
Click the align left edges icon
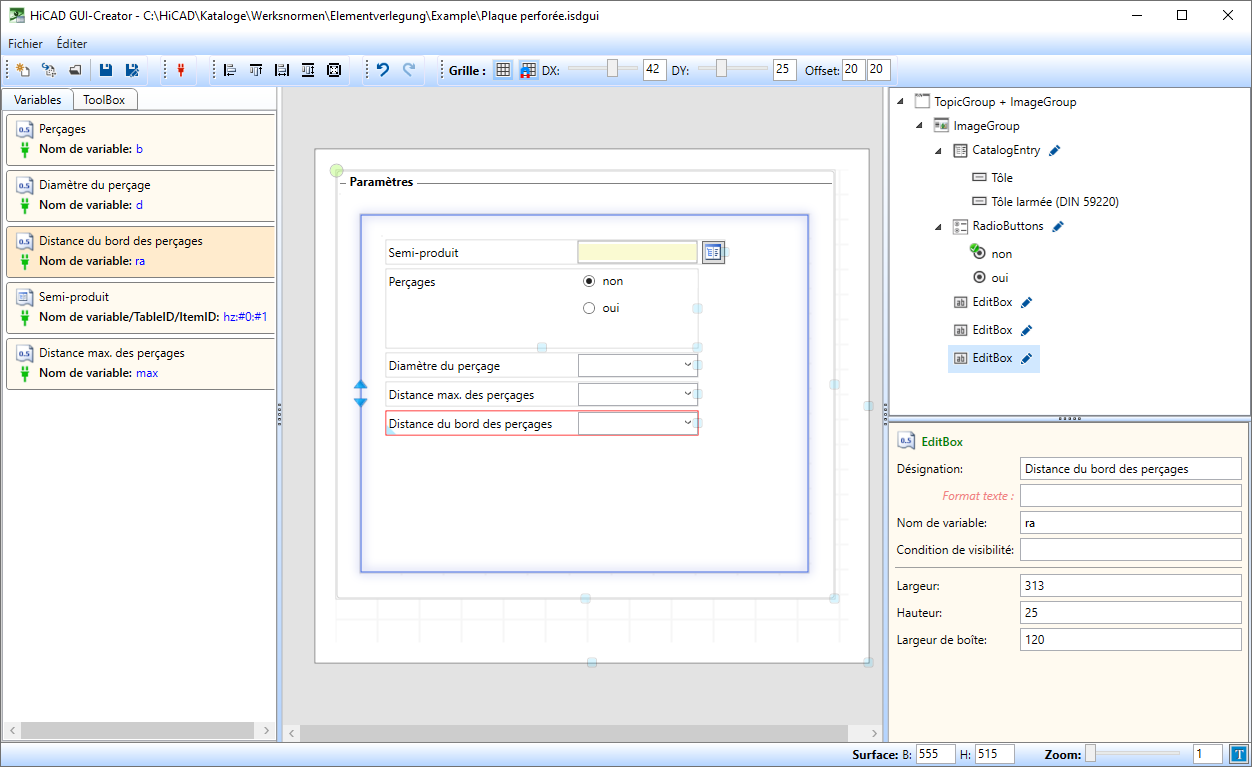230,70
